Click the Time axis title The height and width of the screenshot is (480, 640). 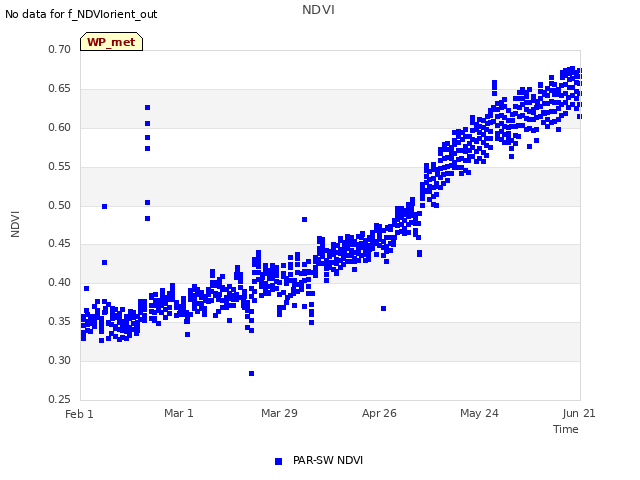566,429
